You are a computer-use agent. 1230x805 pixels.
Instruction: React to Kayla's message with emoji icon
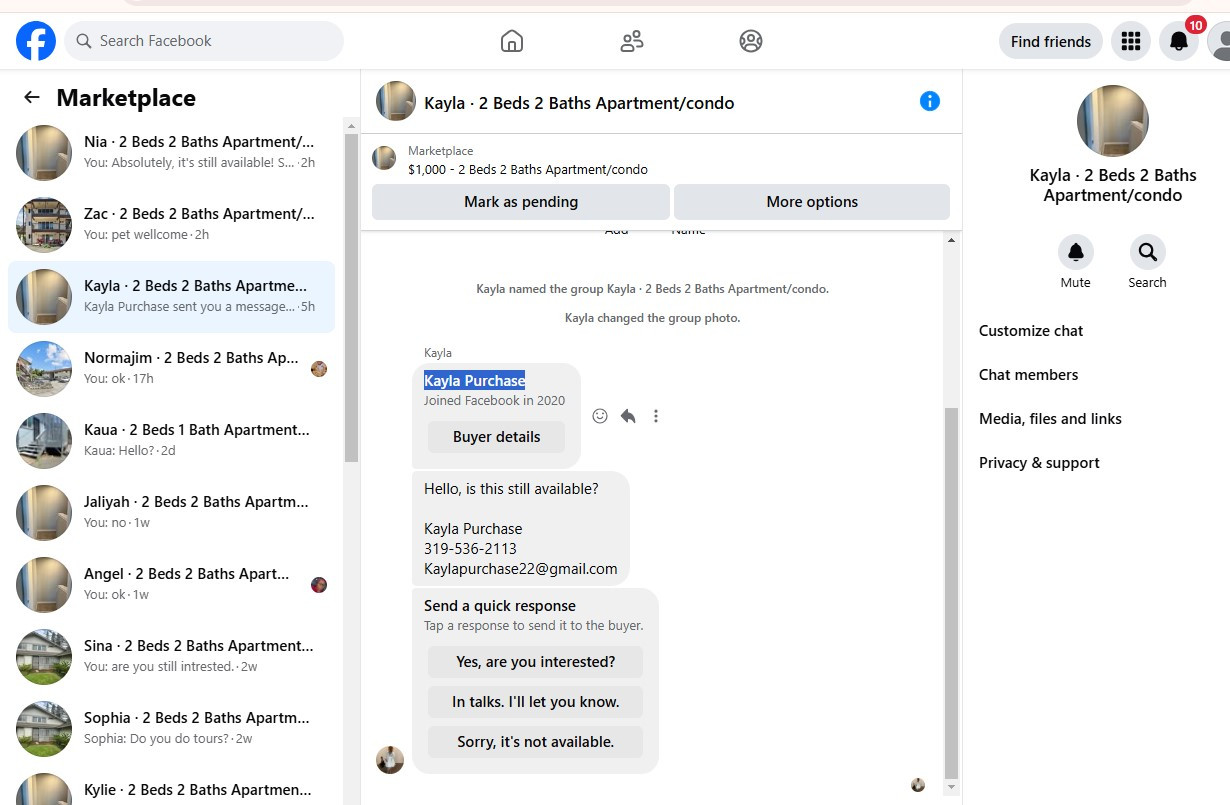click(x=600, y=416)
